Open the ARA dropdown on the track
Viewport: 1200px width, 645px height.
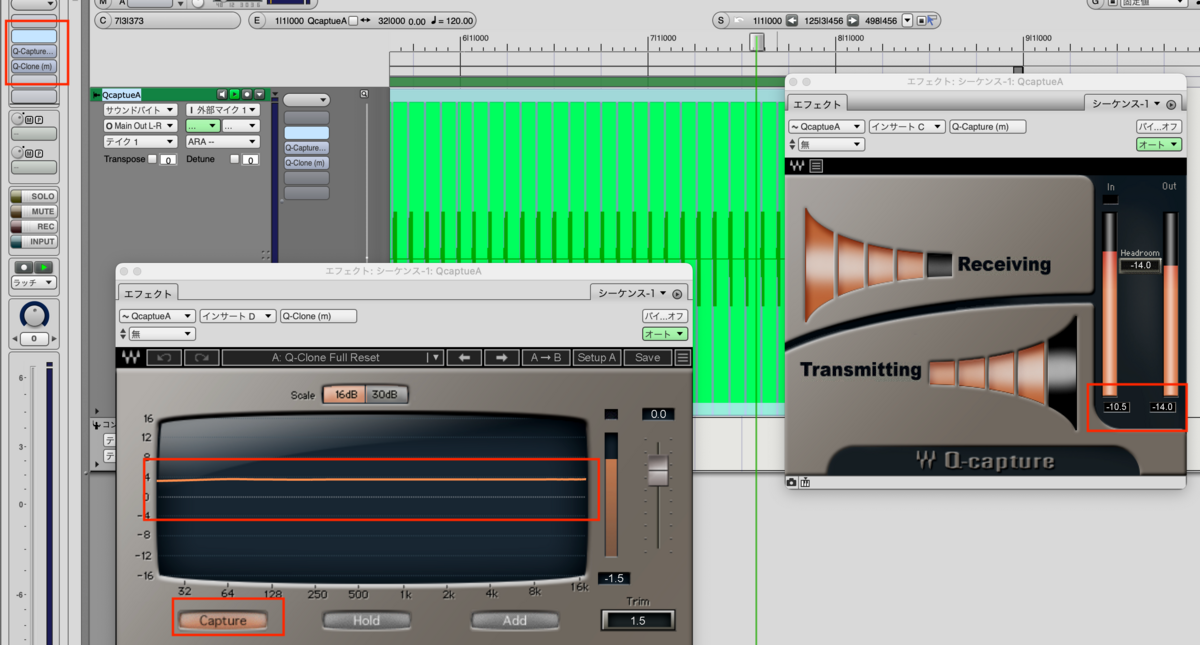[x=222, y=142]
